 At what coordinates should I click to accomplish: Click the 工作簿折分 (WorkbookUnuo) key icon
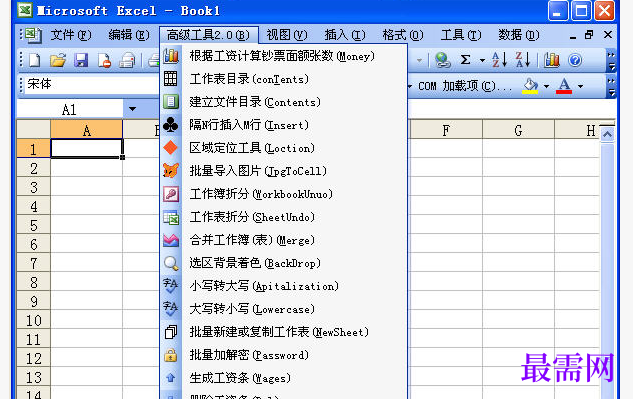[x=171, y=194]
